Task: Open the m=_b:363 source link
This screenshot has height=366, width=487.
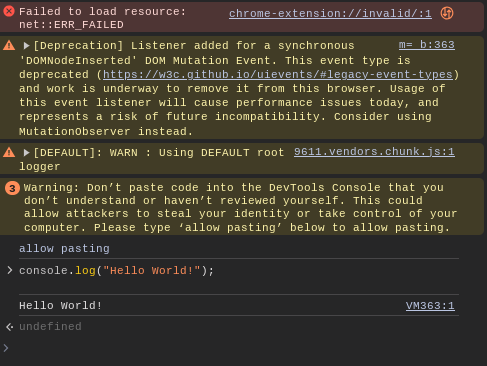Action: (427, 45)
